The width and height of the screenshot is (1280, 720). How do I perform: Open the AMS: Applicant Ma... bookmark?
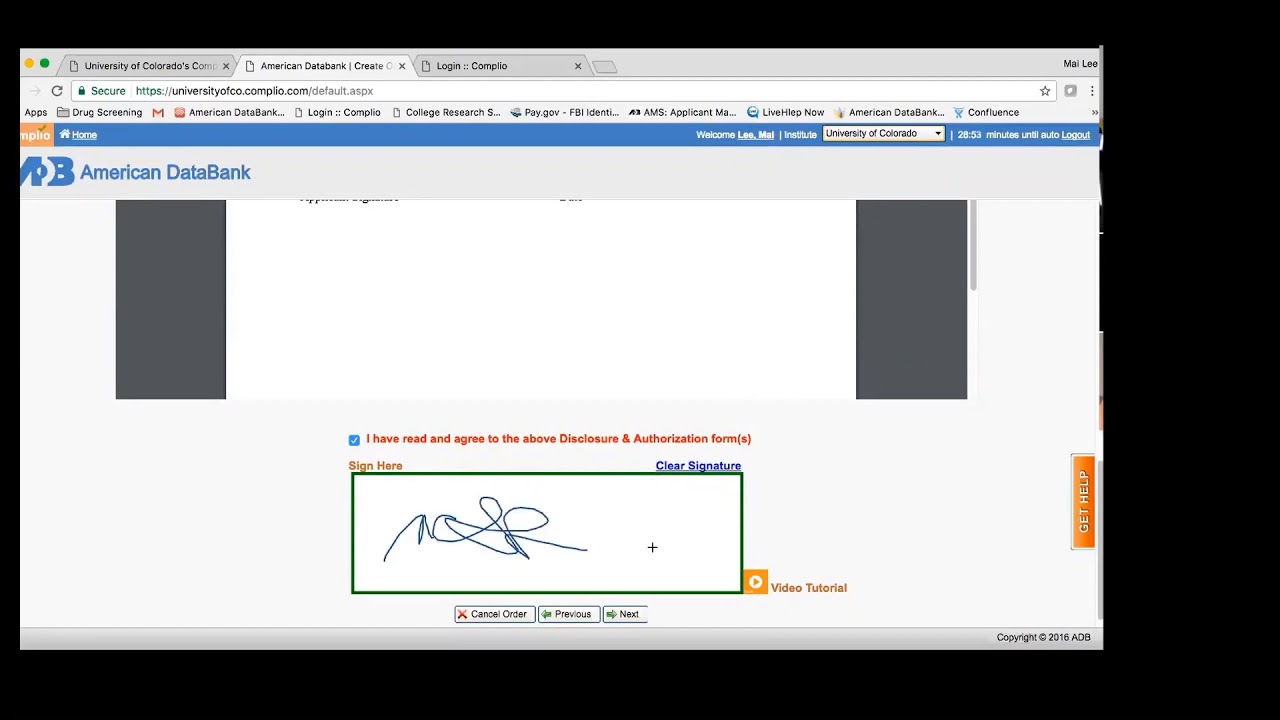[682, 113]
